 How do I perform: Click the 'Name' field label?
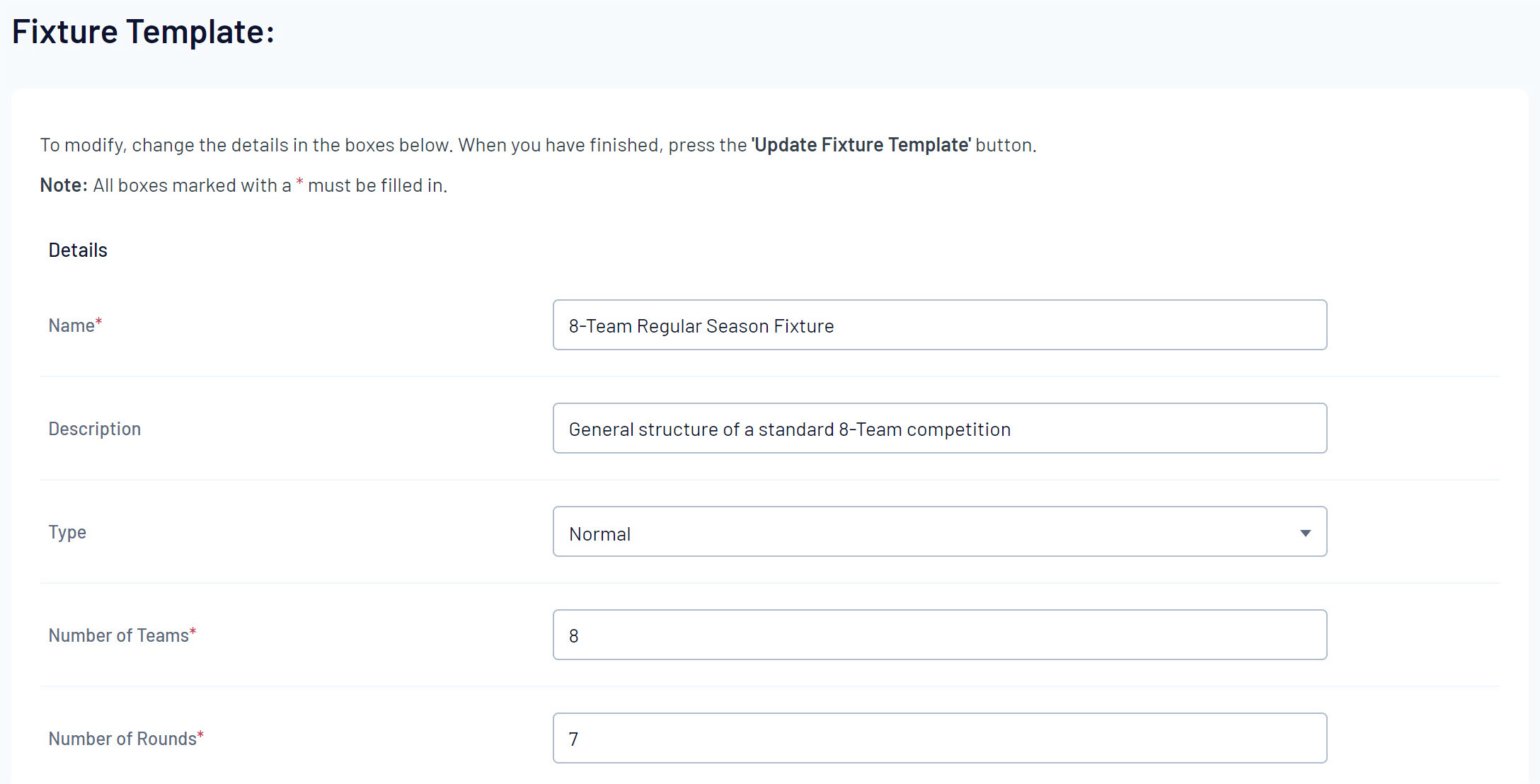coord(71,325)
